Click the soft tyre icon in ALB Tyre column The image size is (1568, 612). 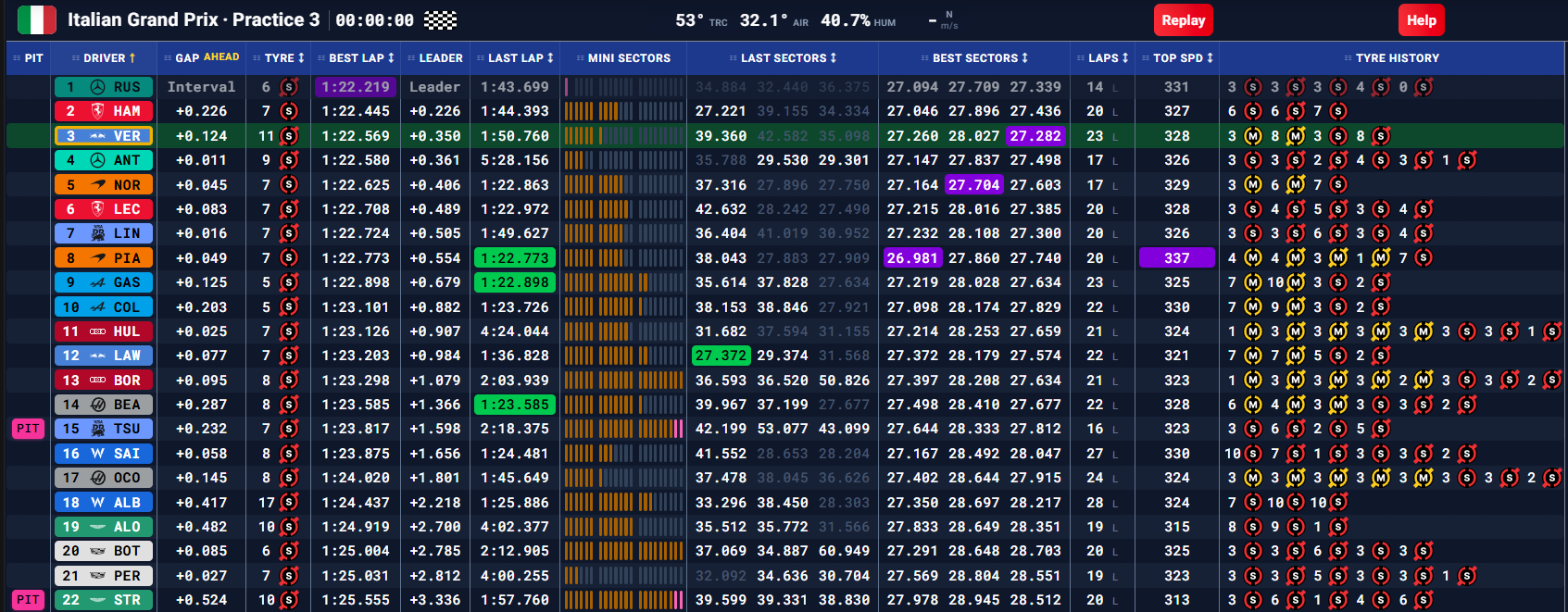(x=289, y=503)
